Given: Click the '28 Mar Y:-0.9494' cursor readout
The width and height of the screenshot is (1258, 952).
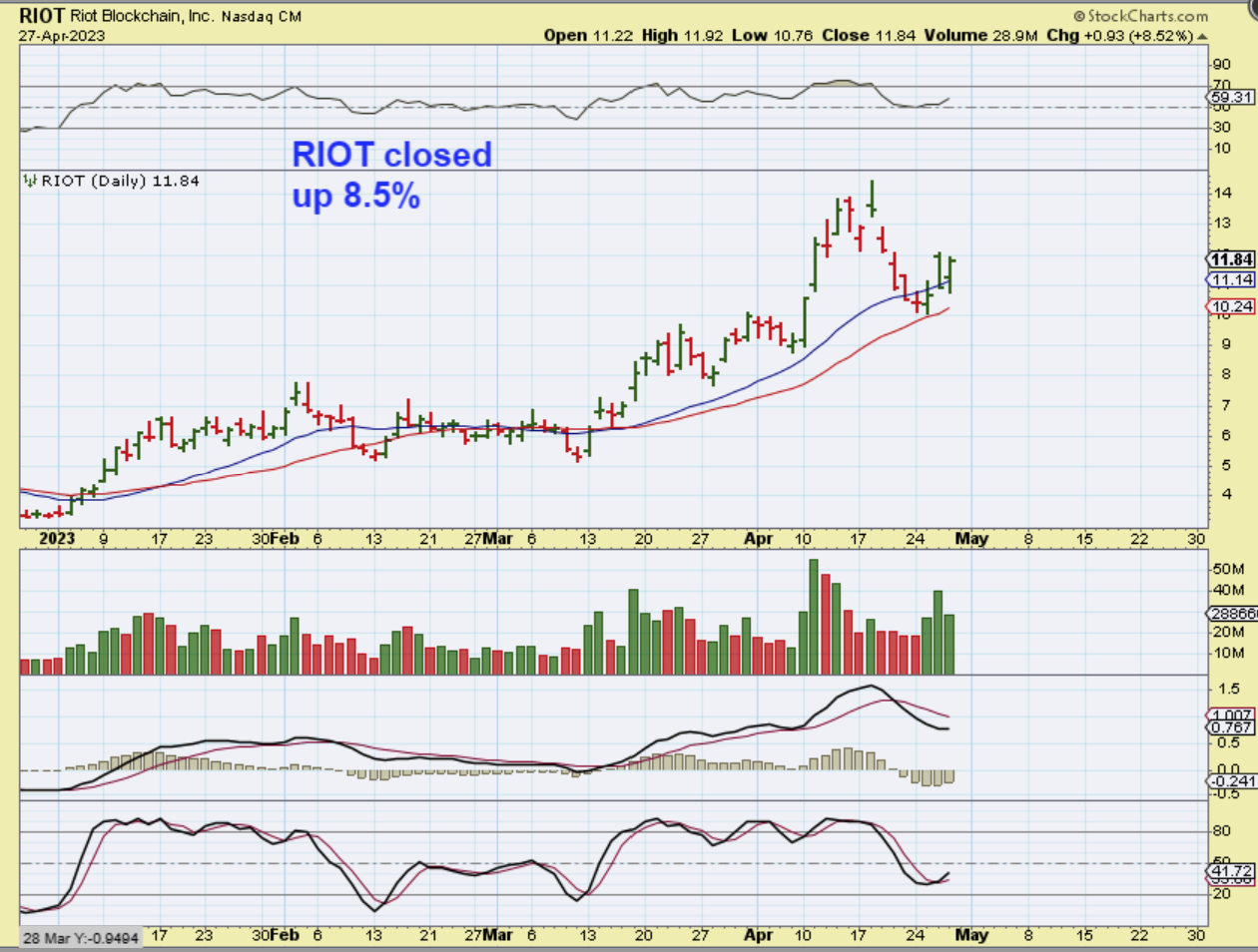Looking at the screenshot, I should (83, 937).
